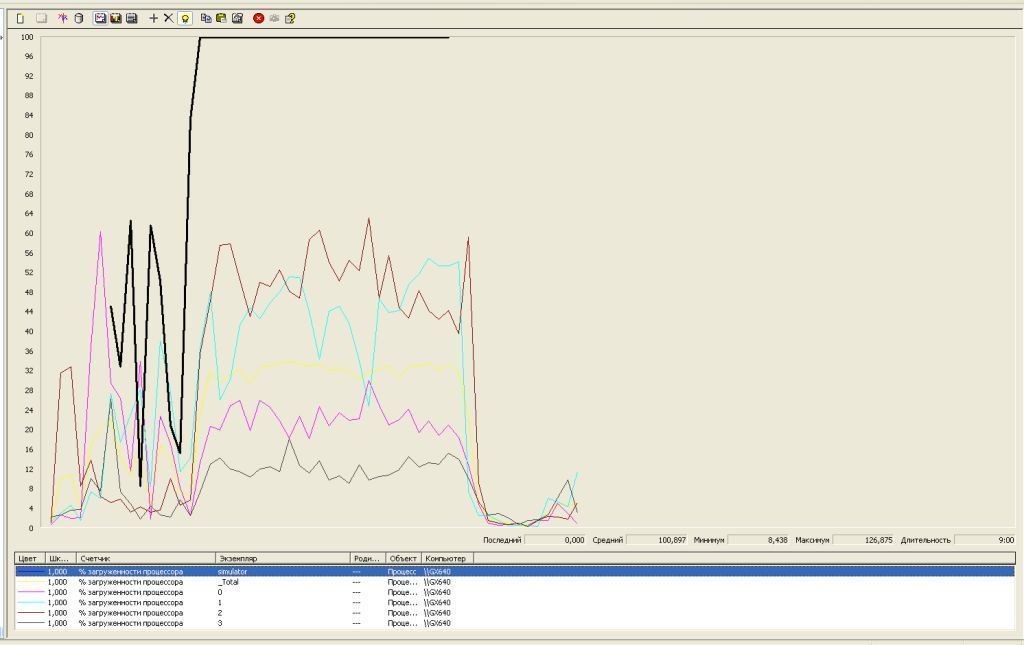Sort by the Счетчик column header
1024x645 pixels.
point(146,558)
